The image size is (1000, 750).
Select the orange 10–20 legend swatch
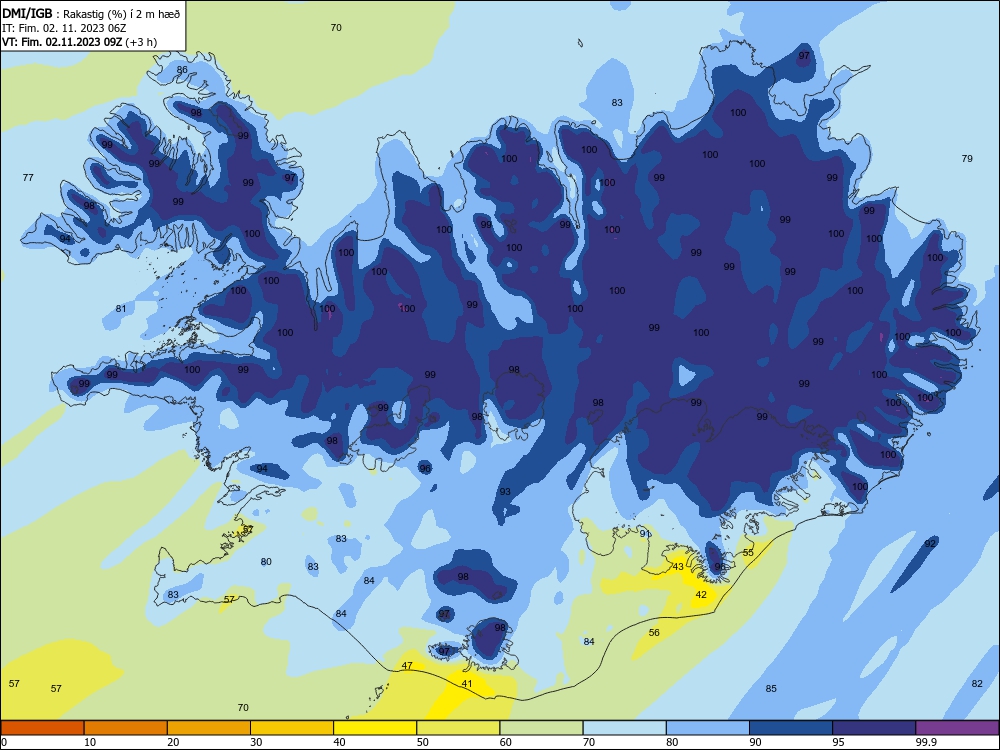pyautogui.click(x=126, y=728)
